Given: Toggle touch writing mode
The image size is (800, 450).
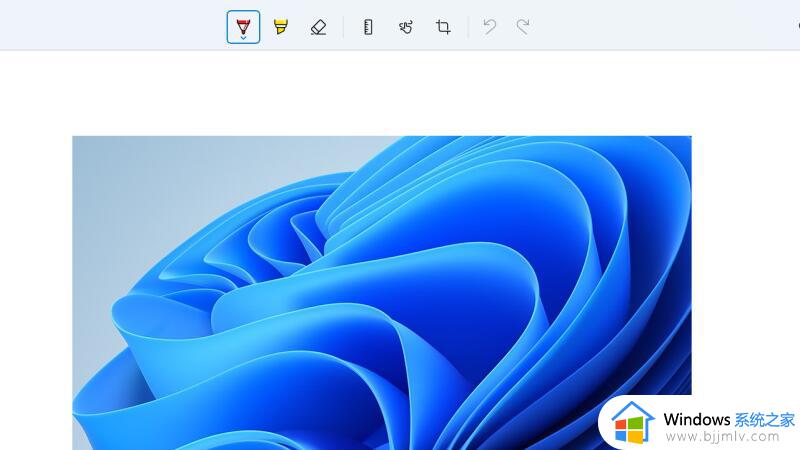Looking at the screenshot, I should [x=406, y=27].
